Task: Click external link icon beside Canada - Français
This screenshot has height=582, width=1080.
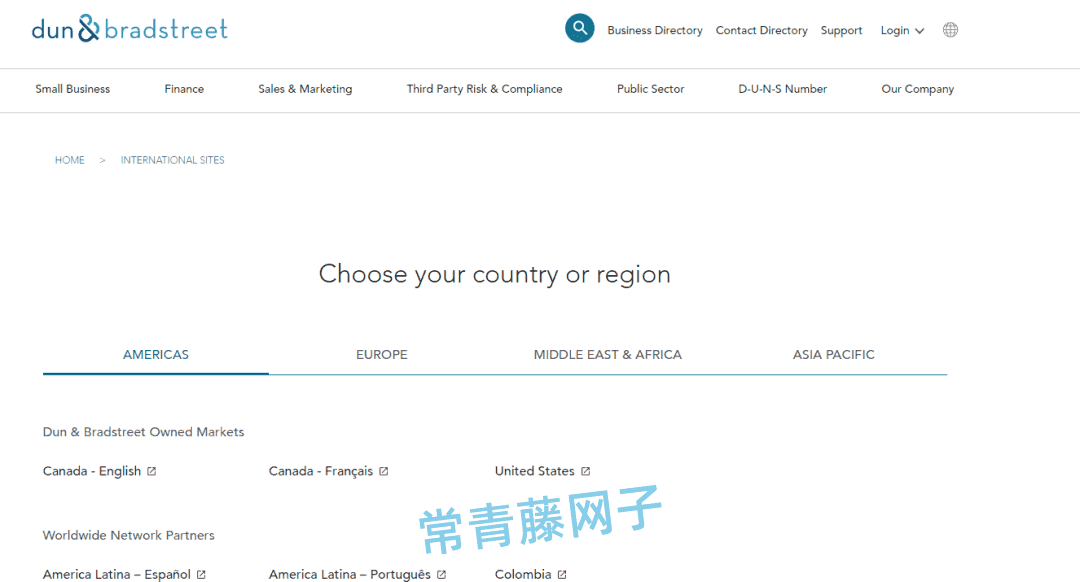Action: [x=384, y=471]
